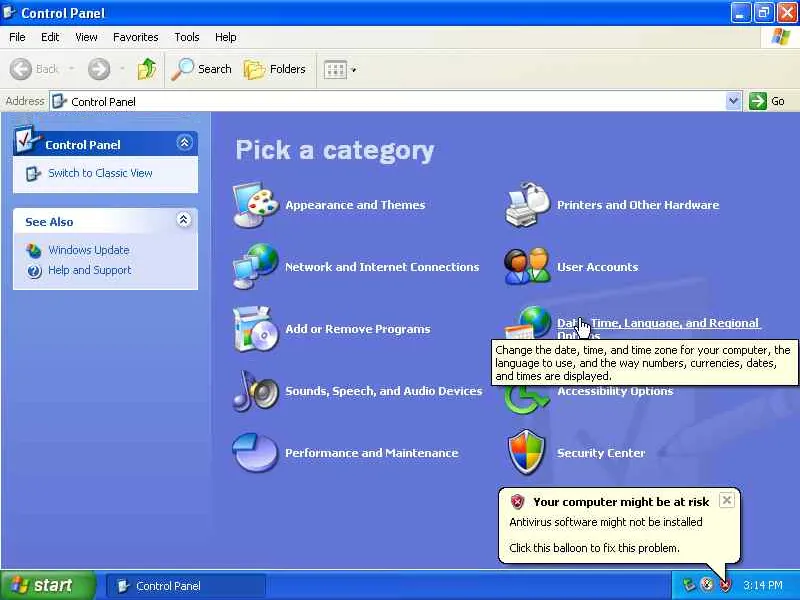Viewport: 800px width, 600px height.
Task: Open the View menu
Action: click(x=86, y=37)
